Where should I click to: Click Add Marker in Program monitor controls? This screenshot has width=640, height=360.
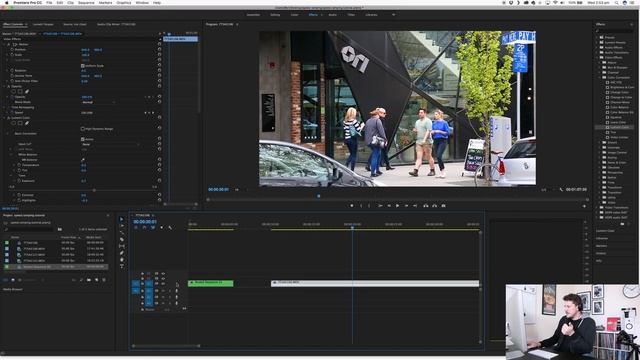pyautogui.click(x=351, y=206)
